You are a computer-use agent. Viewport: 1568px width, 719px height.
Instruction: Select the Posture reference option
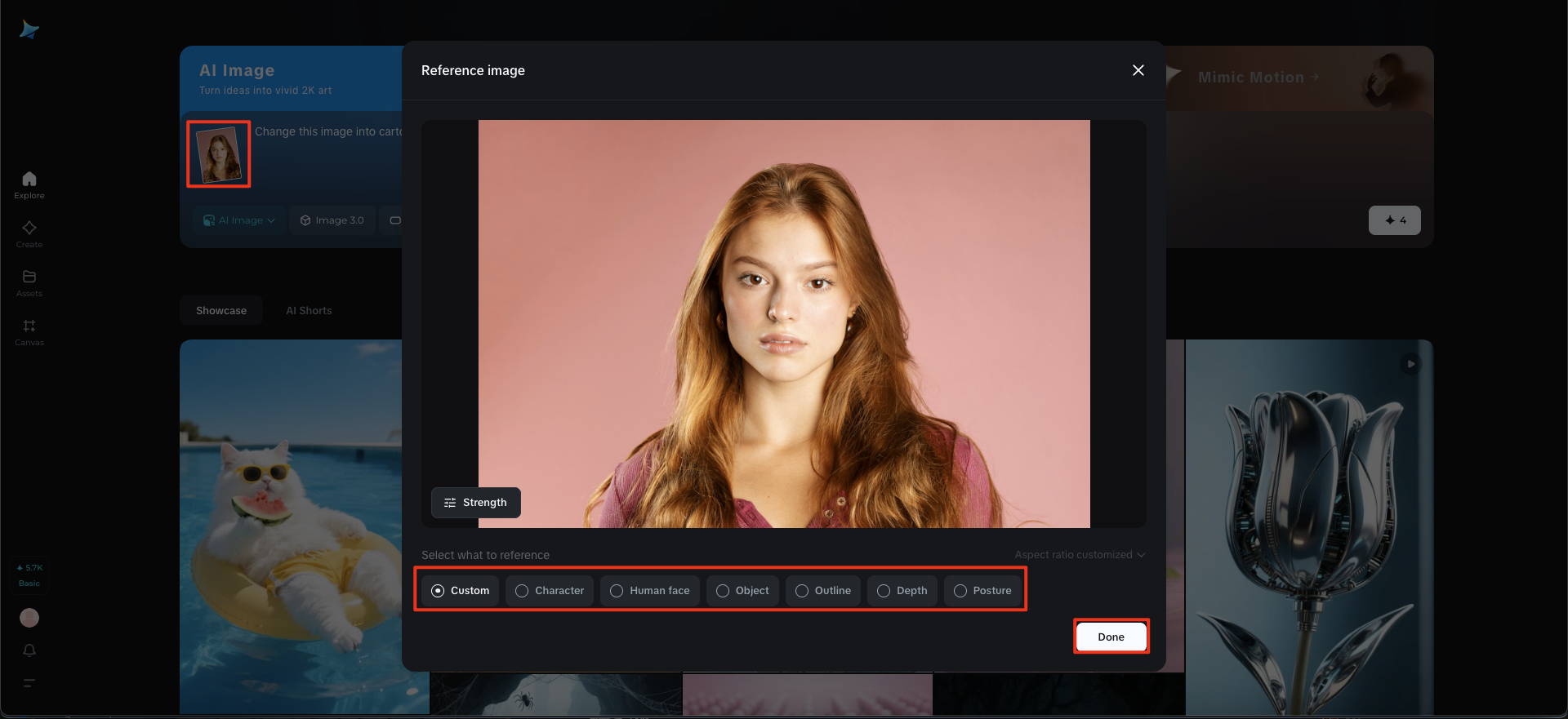tap(982, 591)
